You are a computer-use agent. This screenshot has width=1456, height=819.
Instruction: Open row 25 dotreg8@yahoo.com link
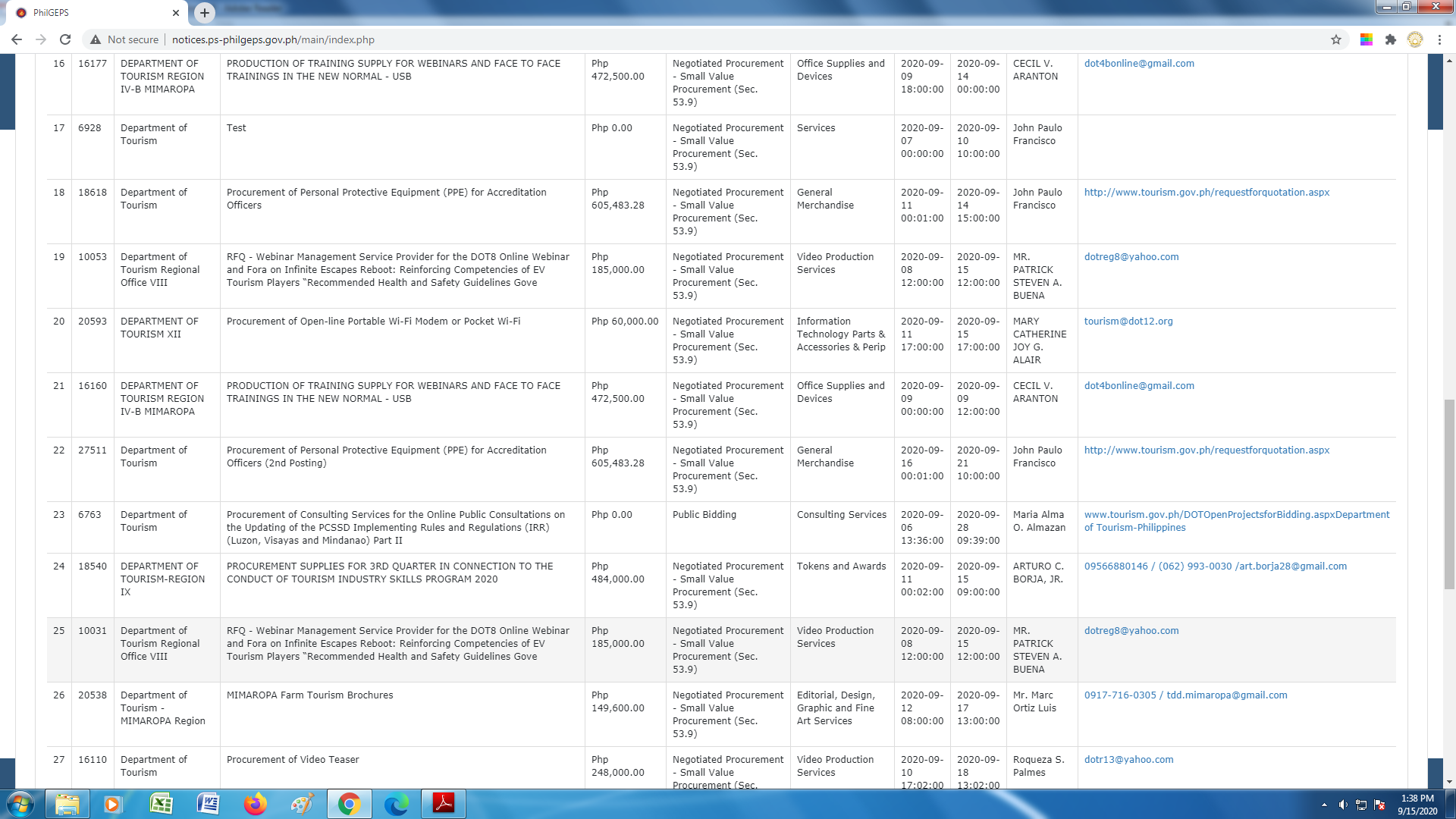click(x=1131, y=631)
